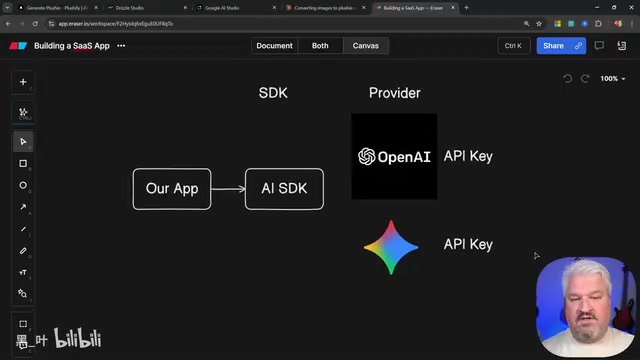Click the Building a SaaS App title

point(72,46)
